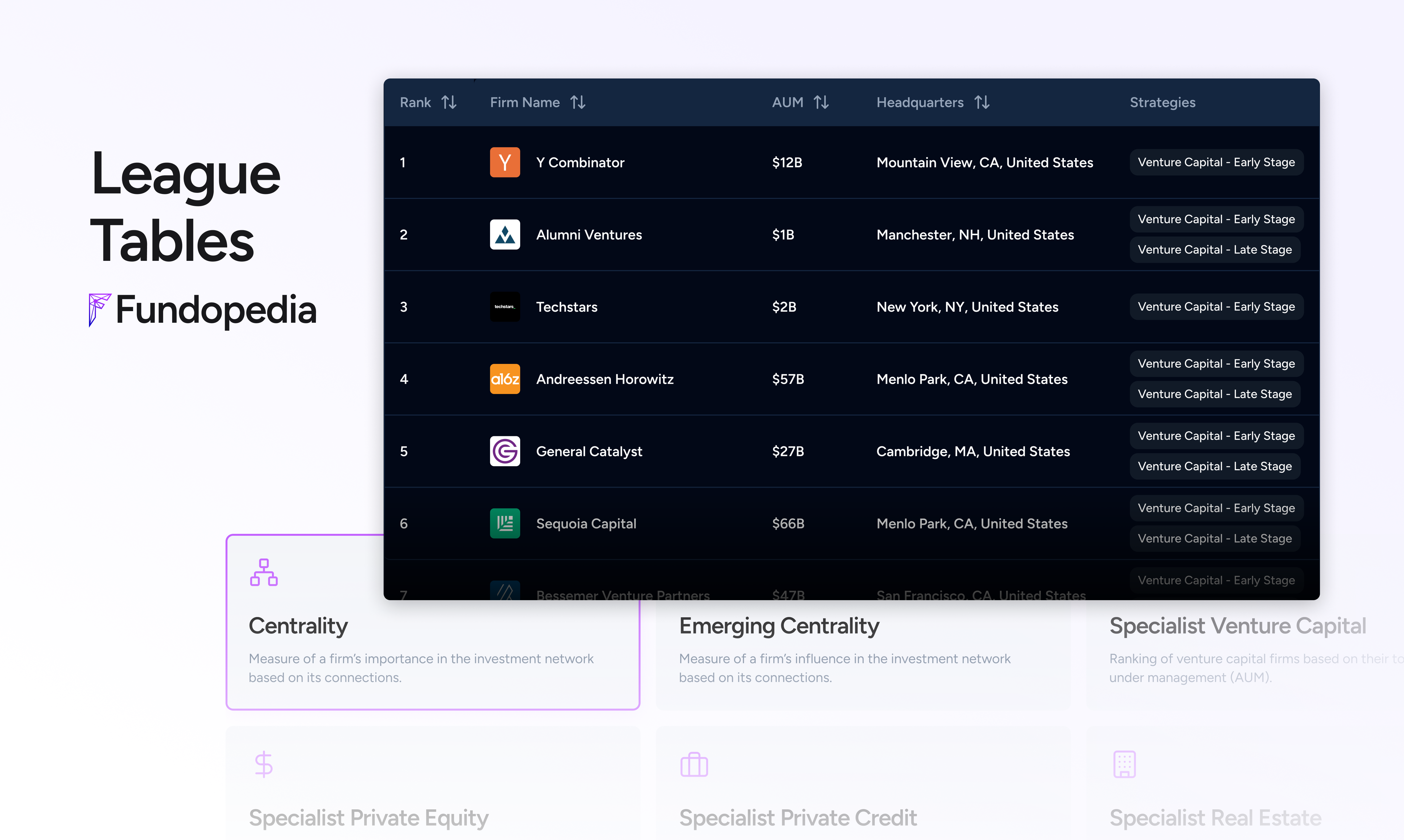This screenshot has width=1404, height=840.
Task: Select the Sequoia Capital logo icon
Action: (x=504, y=523)
